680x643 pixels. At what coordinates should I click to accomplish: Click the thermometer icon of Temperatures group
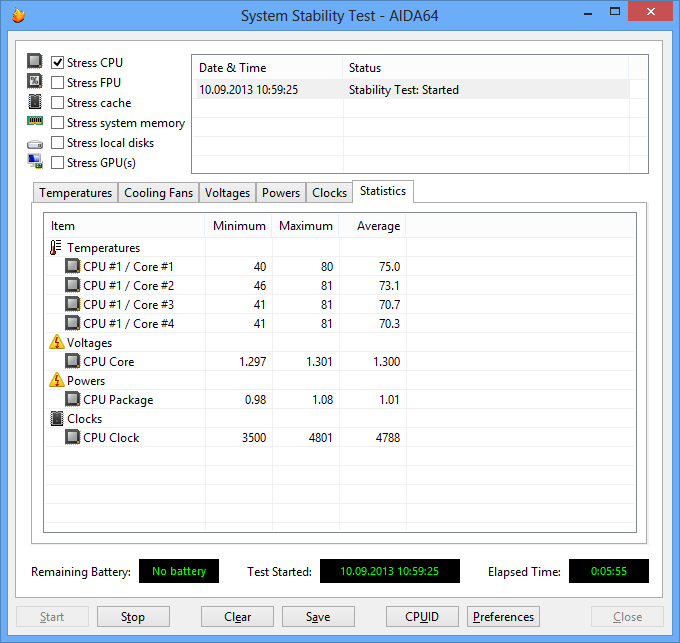coord(56,248)
